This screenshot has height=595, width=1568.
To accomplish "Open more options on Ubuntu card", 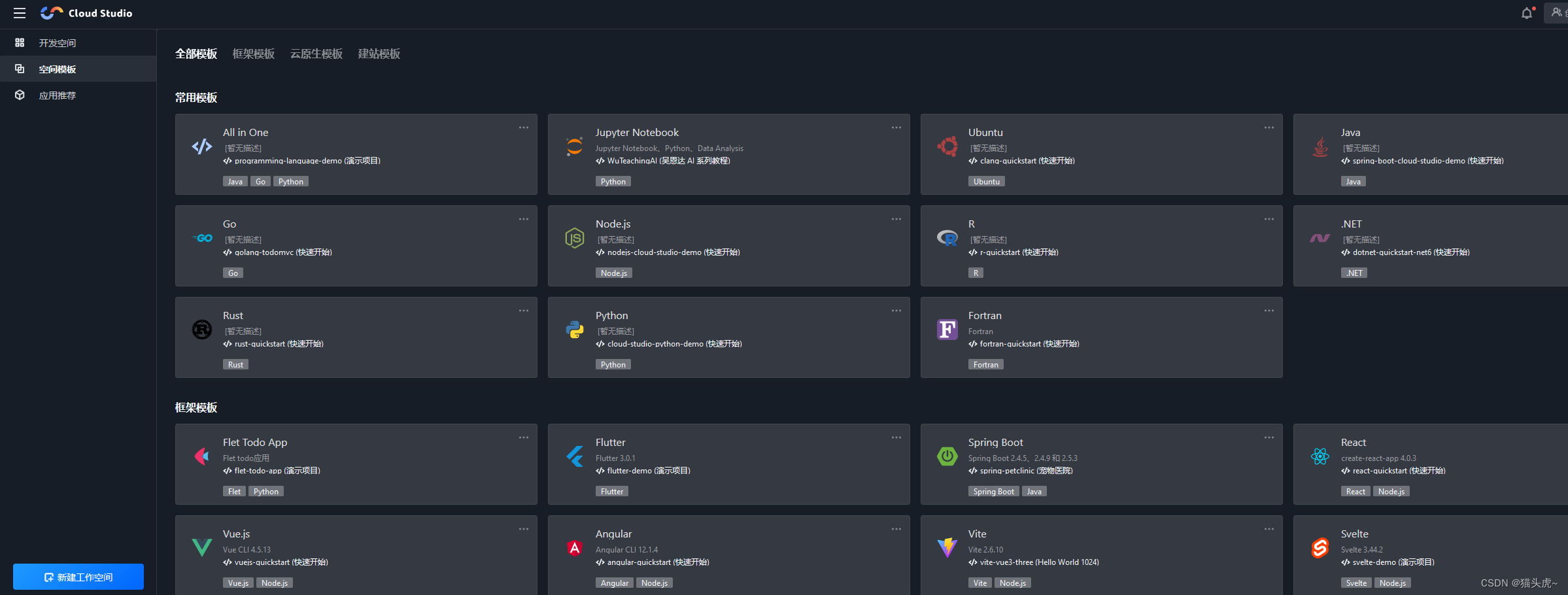I will [x=1269, y=127].
